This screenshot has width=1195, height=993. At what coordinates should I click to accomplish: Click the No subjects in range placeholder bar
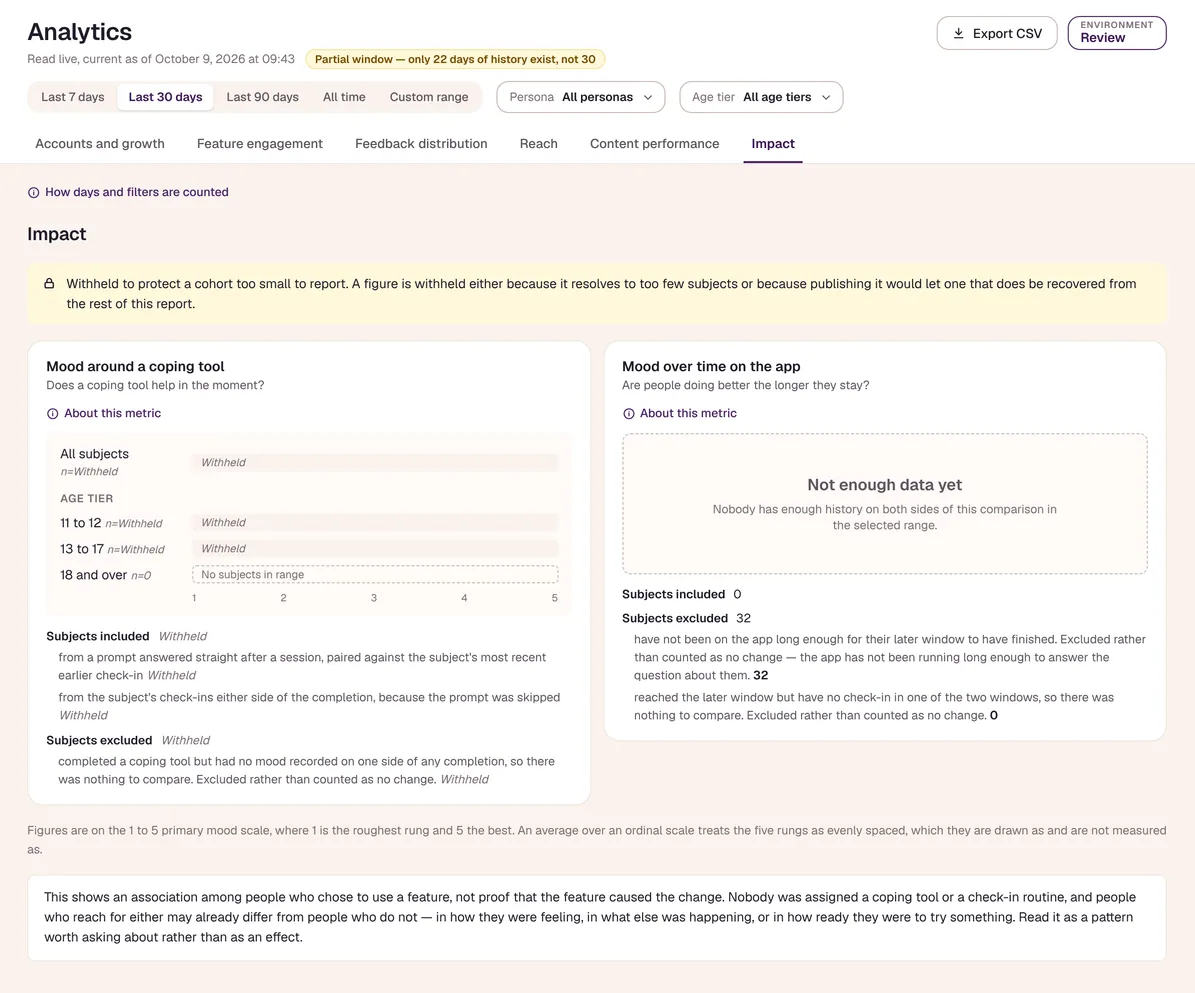coord(375,575)
